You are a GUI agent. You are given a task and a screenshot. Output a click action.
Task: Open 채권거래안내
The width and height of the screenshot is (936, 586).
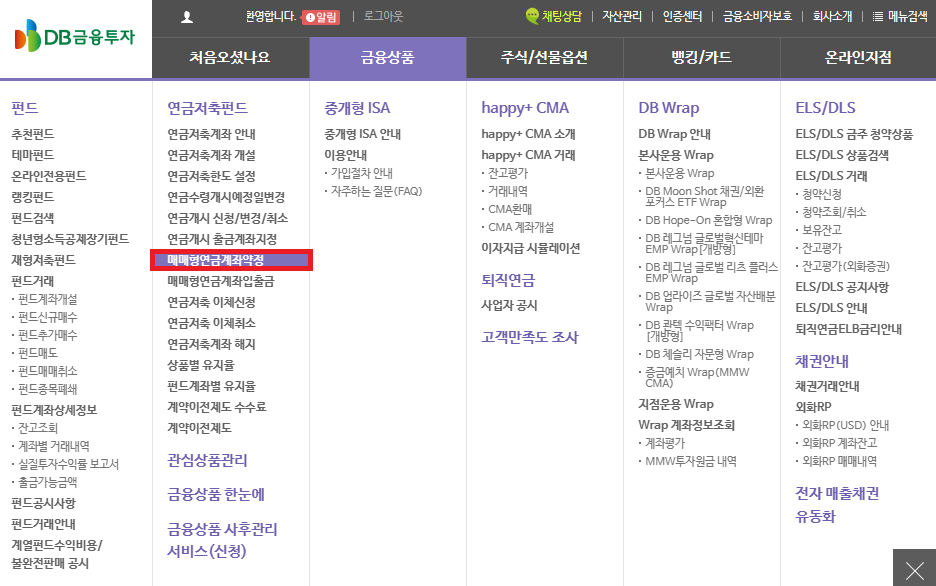tap(827, 386)
